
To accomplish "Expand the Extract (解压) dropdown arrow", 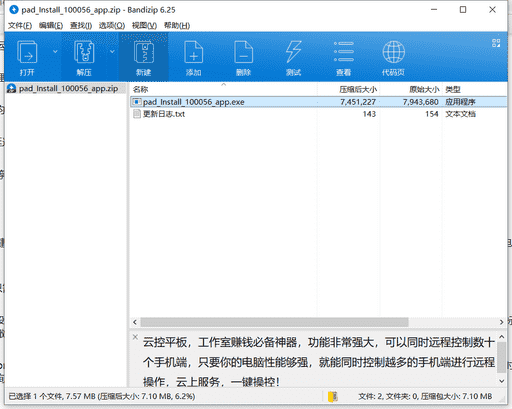I will (x=112, y=51).
